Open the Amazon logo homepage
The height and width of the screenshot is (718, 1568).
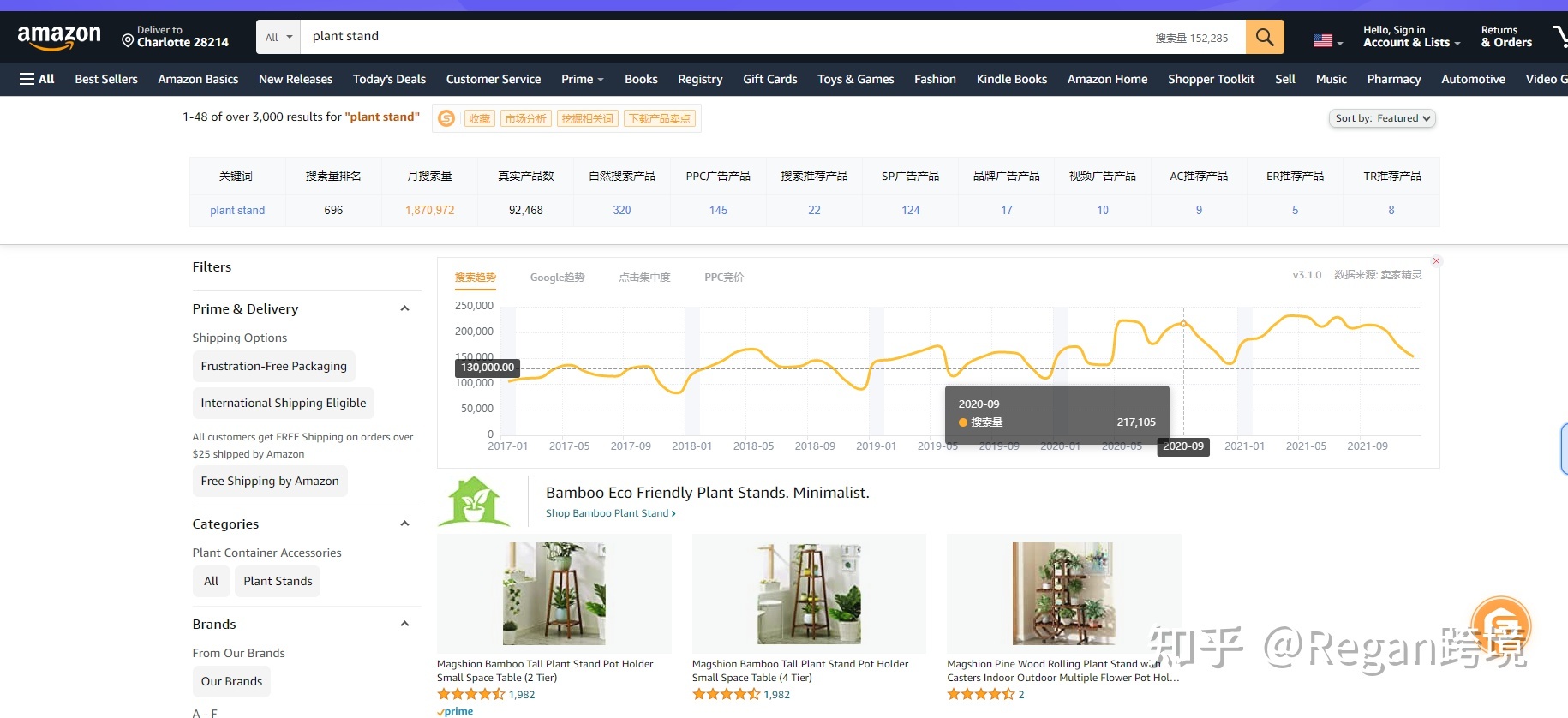59,37
